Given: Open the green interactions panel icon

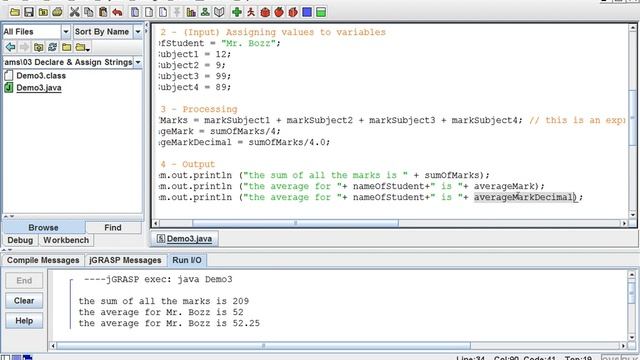Looking at the screenshot, I should coord(321,12).
